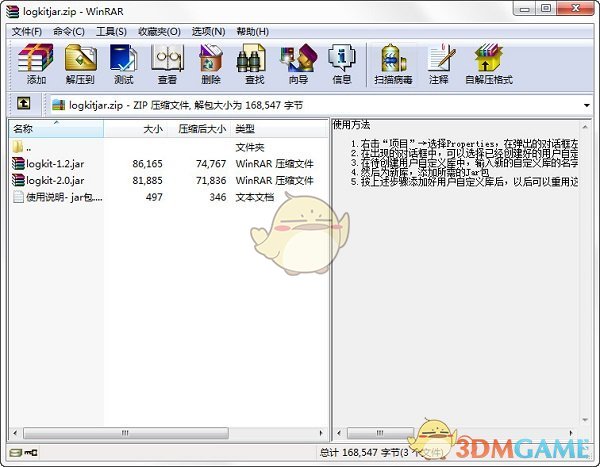Sort by the 大小 column header

(135, 129)
